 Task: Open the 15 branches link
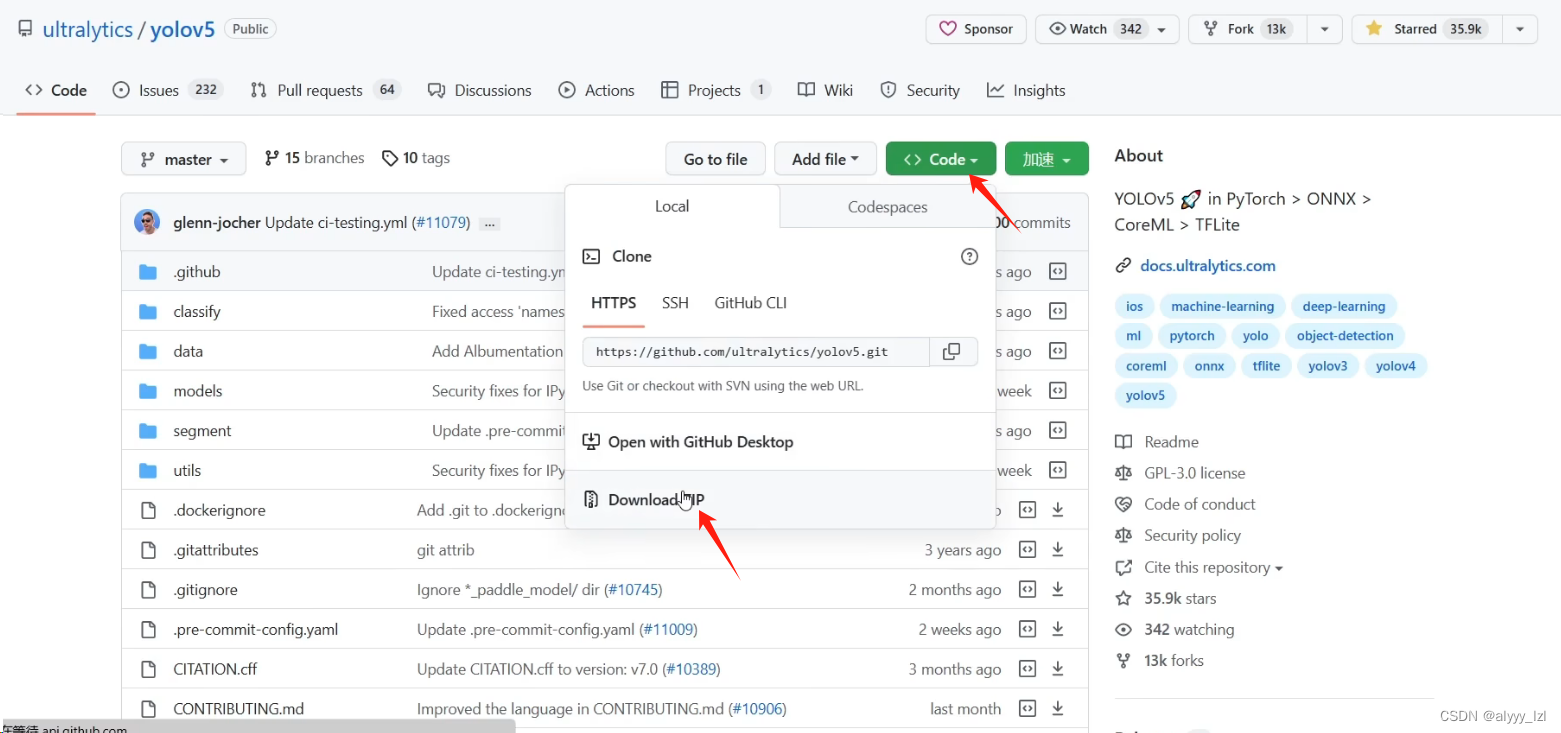tap(314, 158)
